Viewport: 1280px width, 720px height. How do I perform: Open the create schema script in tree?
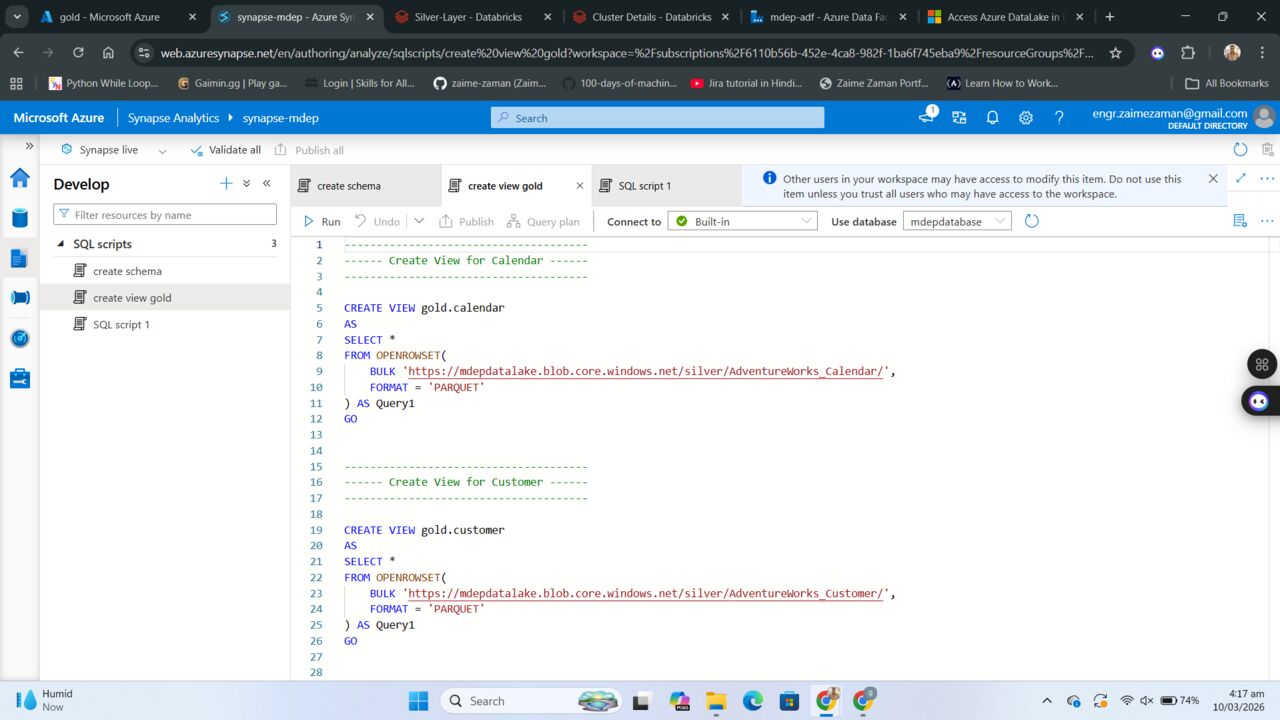(127, 271)
